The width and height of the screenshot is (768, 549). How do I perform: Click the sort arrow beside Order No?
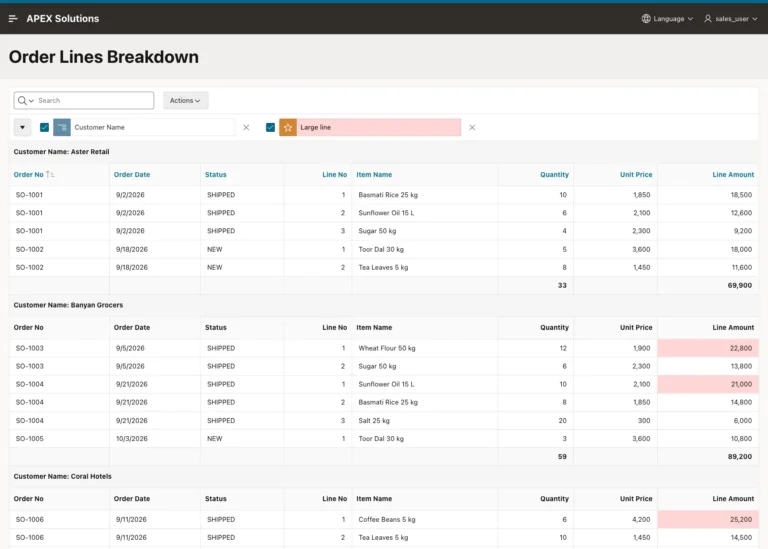(50, 174)
